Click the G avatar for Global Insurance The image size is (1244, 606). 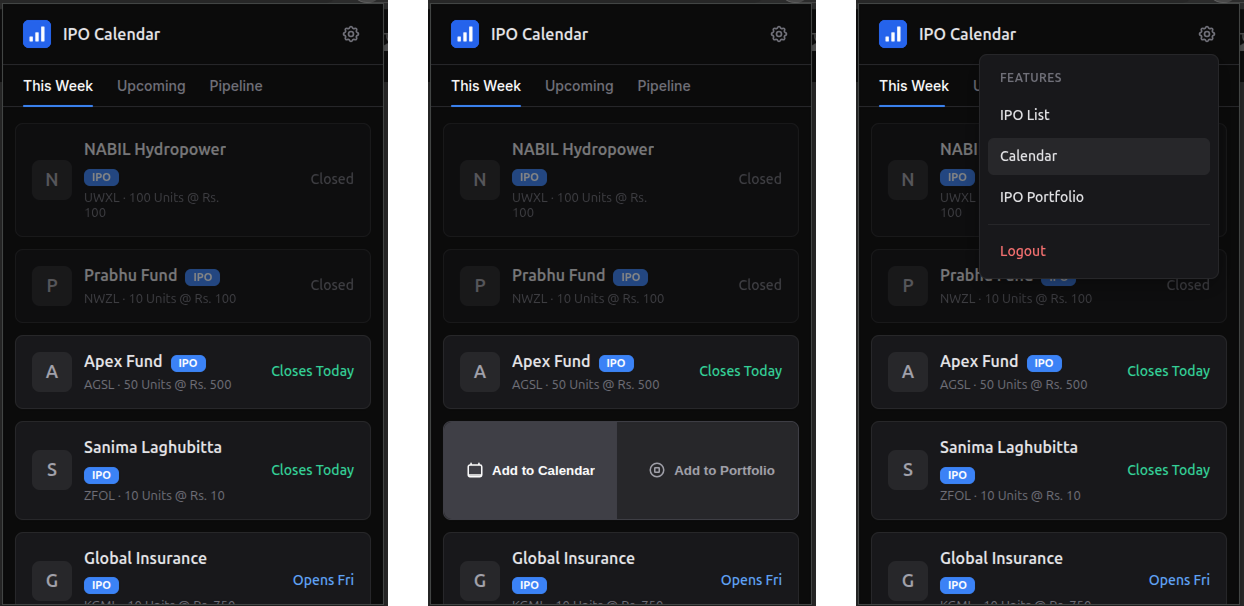pos(52,581)
